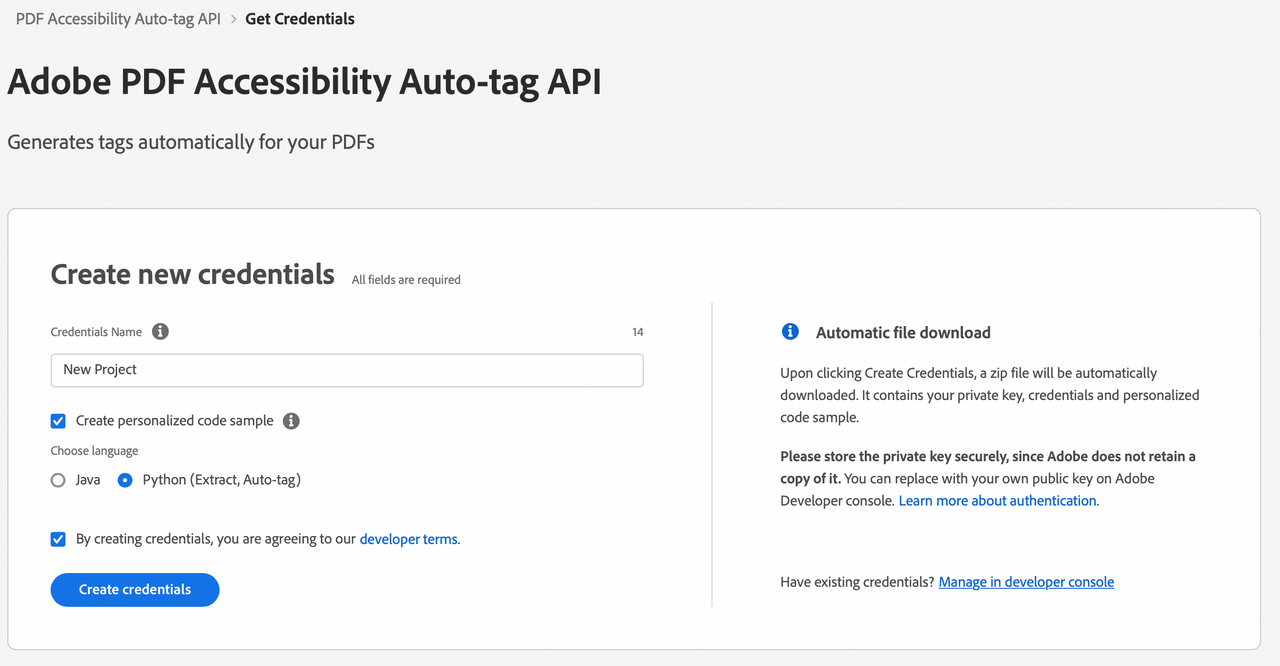
Task: Select Python (Extract, Auto-tag) radio button
Action: 125,480
